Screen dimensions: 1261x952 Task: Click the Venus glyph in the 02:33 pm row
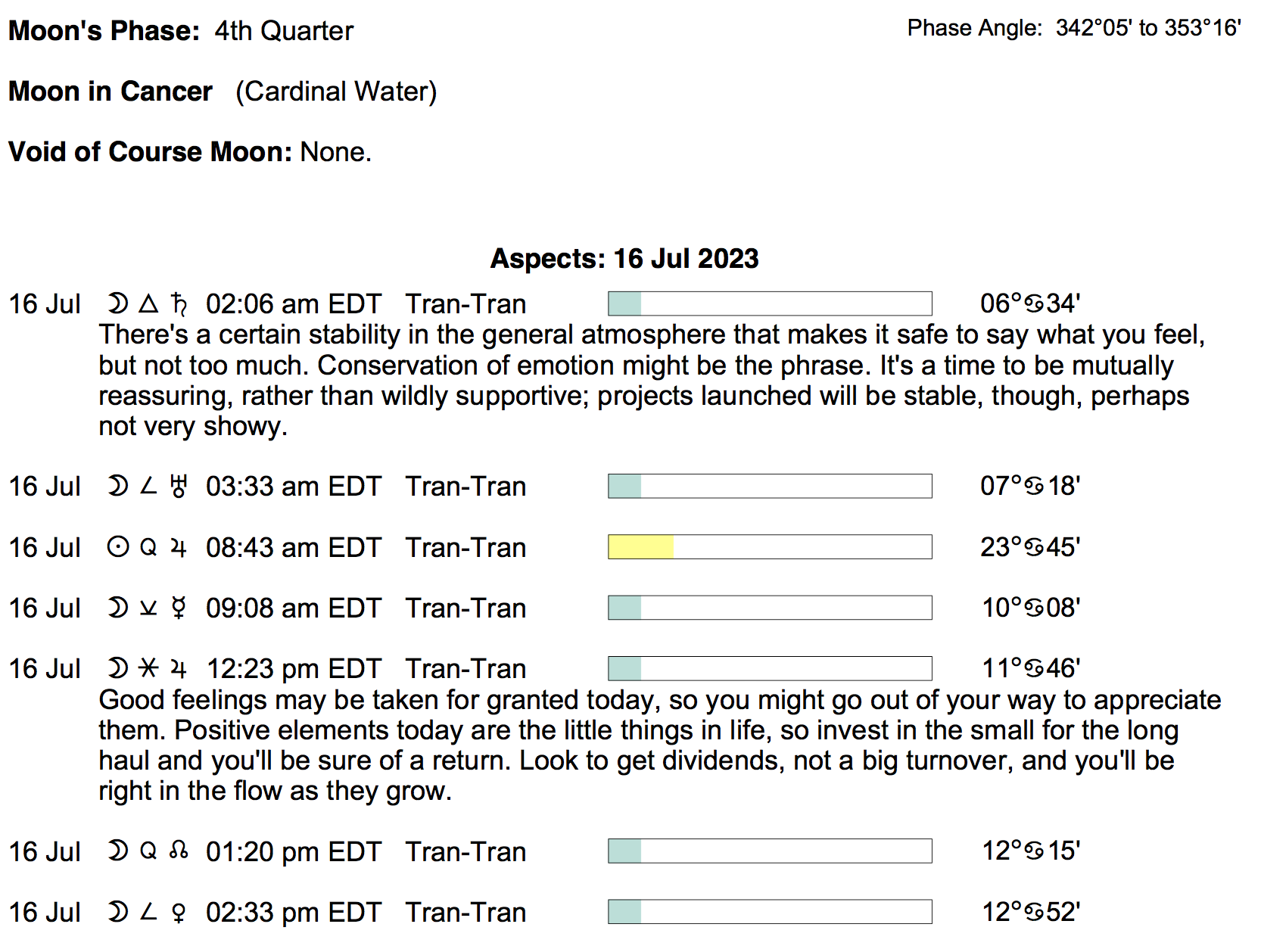(x=179, y=913)
